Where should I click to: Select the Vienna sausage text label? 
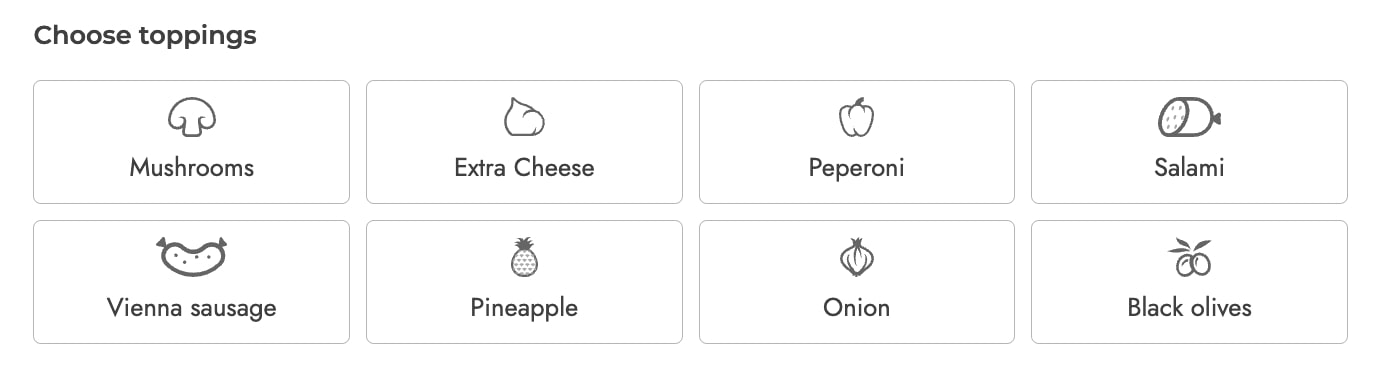pos(191,307)
